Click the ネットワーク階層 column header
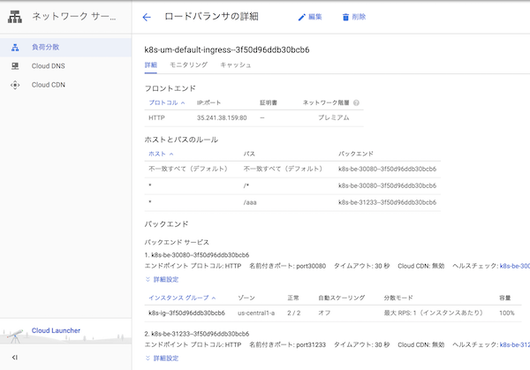 326,103
